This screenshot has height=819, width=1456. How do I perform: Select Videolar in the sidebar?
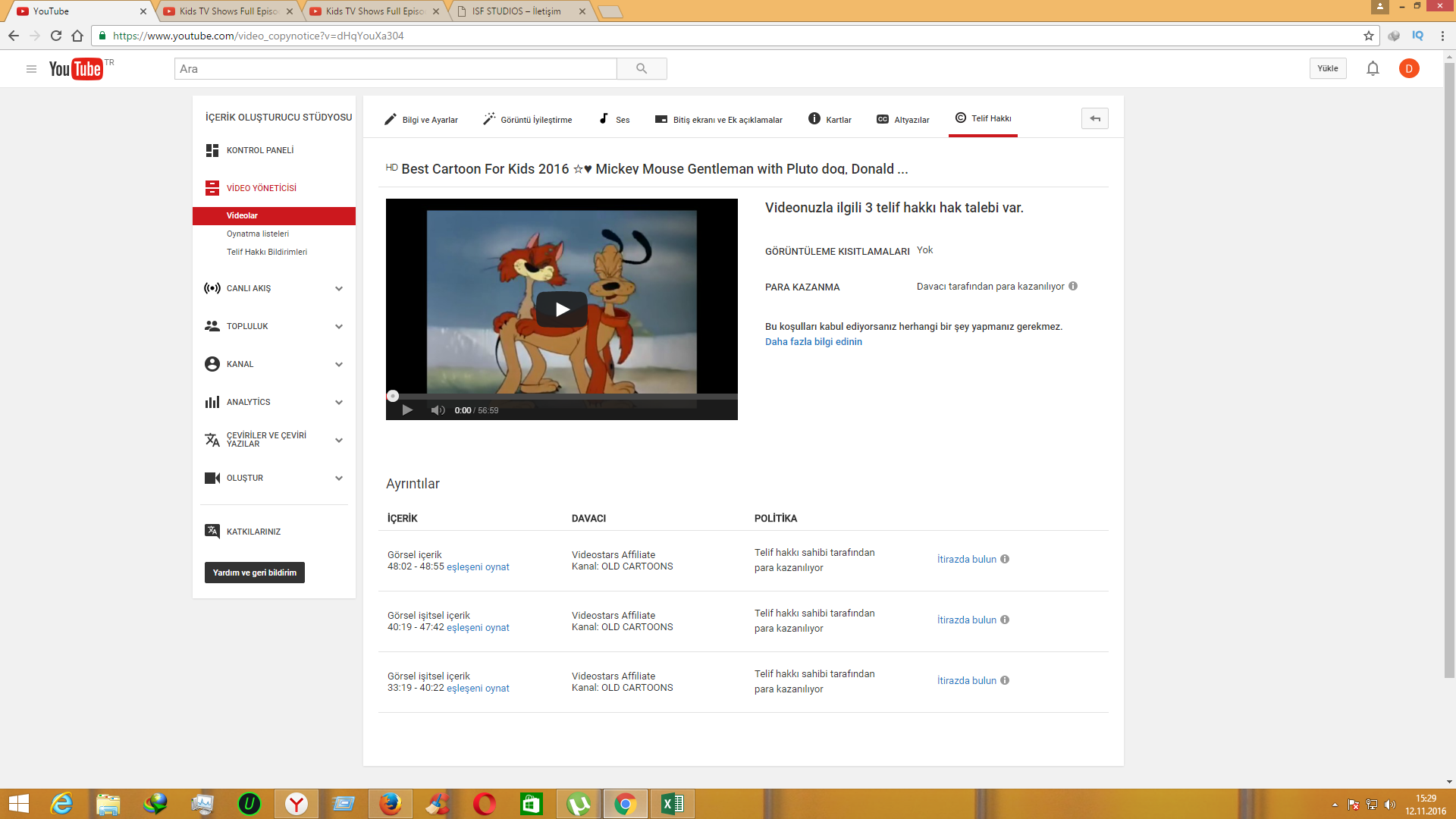coord(274,215)
